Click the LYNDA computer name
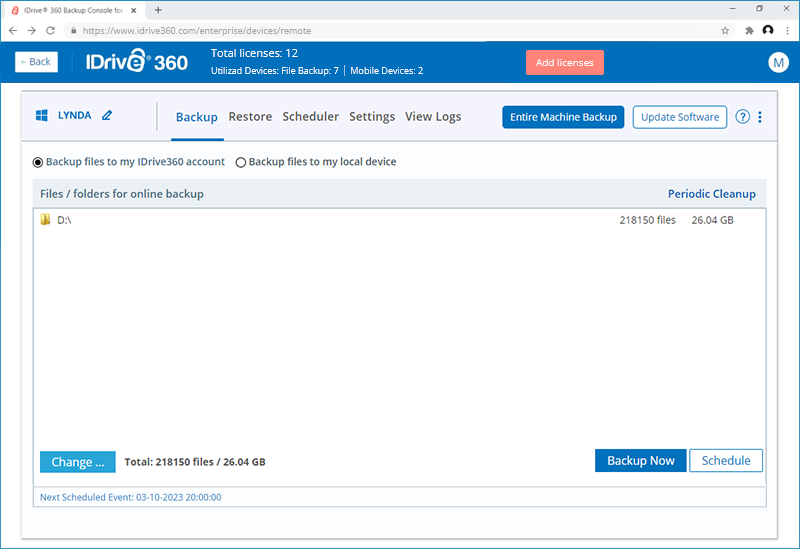Screen dimensions: 800x549 [x=74, y=115]
